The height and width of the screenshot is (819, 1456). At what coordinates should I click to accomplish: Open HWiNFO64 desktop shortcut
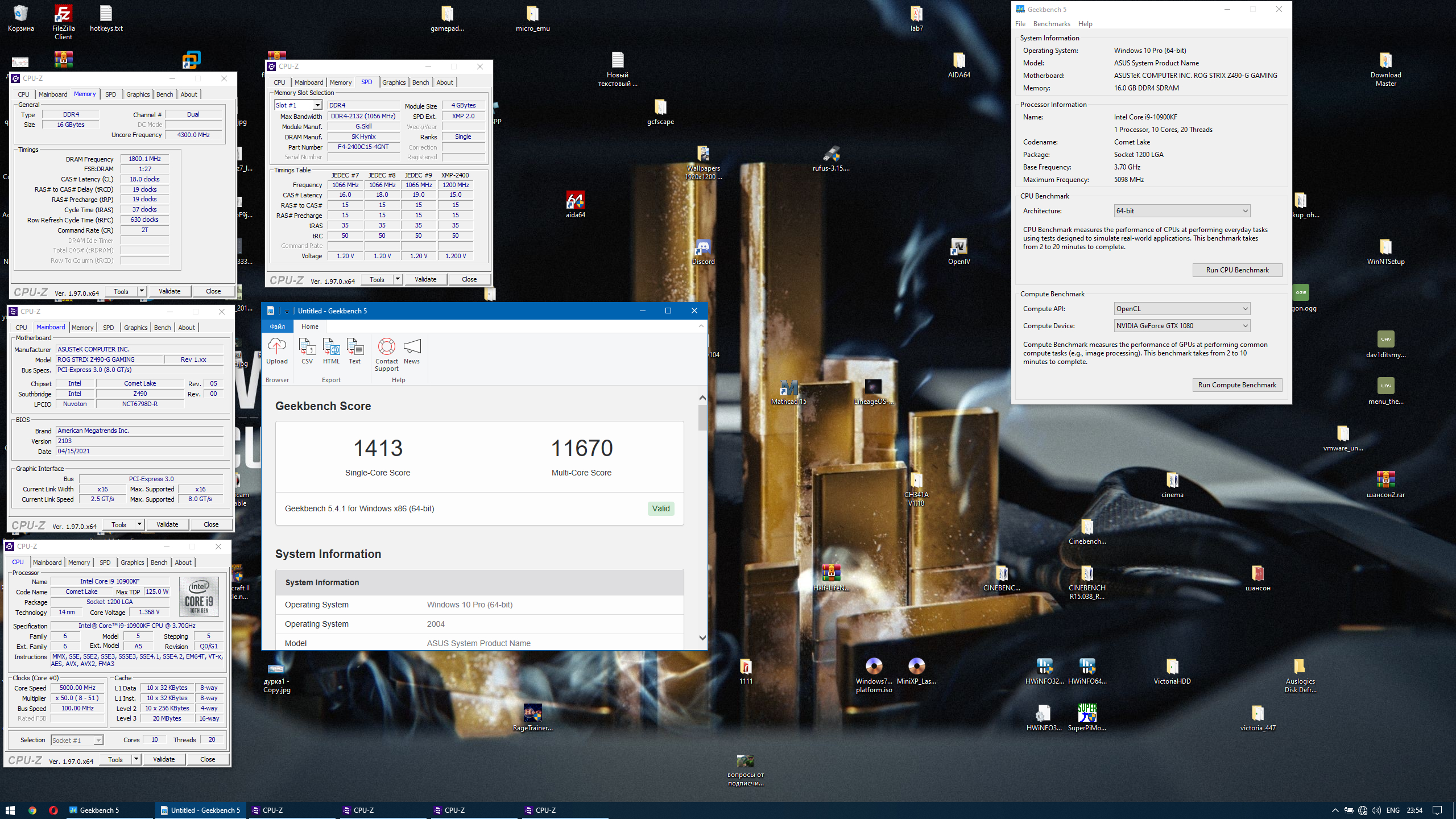1087,671
